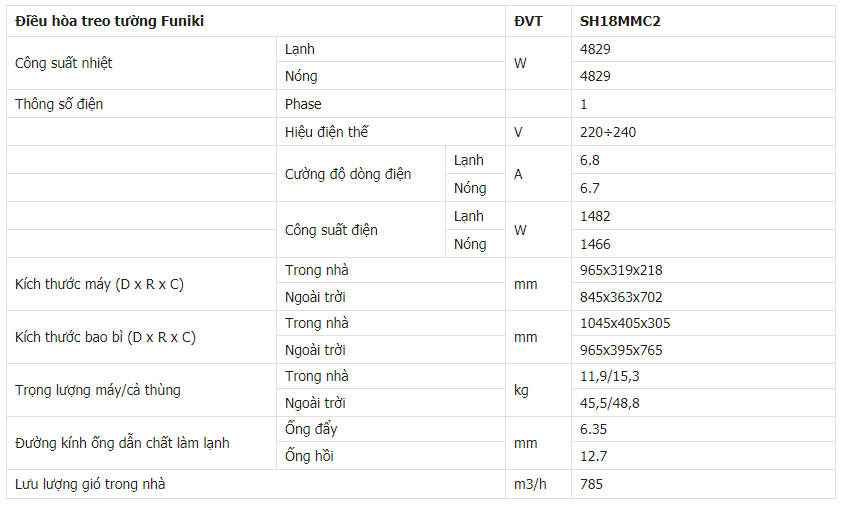
Task: Select the "Trọng lượng máy/cả thùng" label
Action: pyautogui.click(x=98, y=390)
